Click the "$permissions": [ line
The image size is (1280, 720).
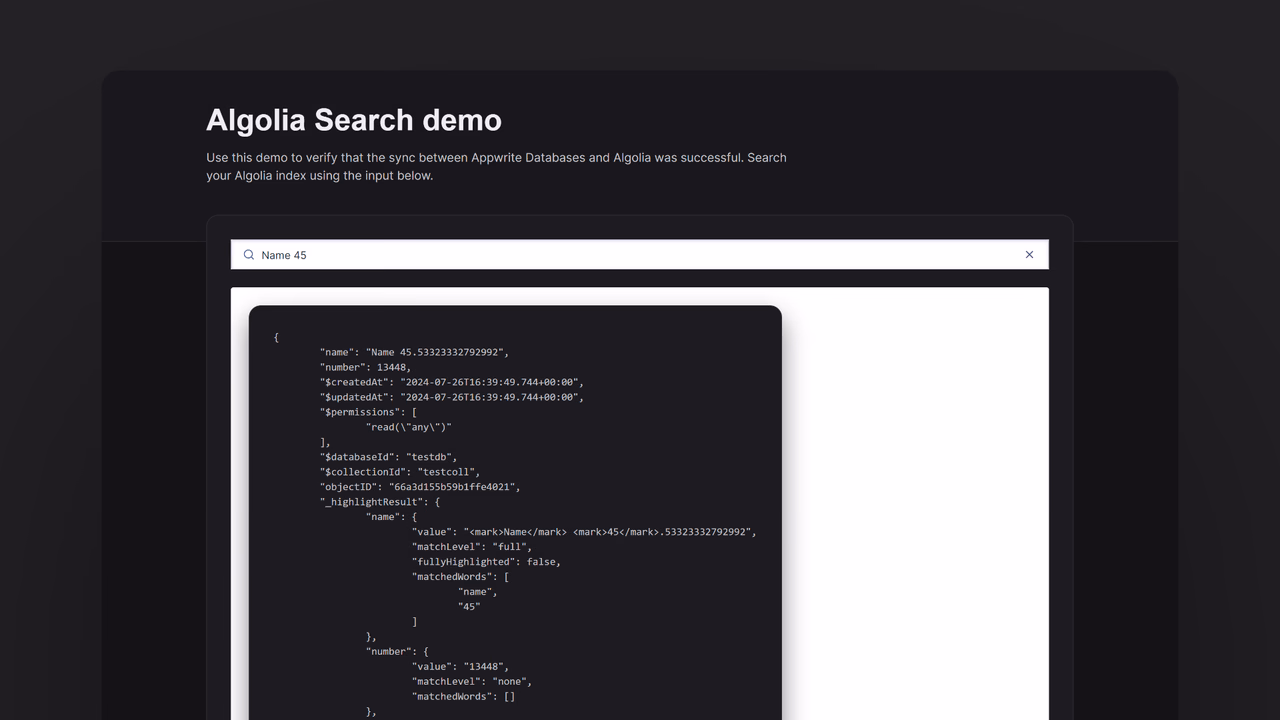[368, 412]
